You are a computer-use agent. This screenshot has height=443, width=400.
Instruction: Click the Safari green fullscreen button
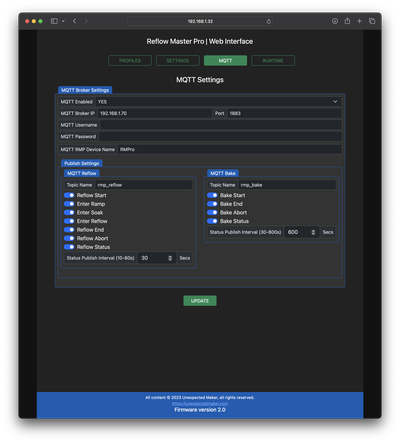click(x=40, y=21)
